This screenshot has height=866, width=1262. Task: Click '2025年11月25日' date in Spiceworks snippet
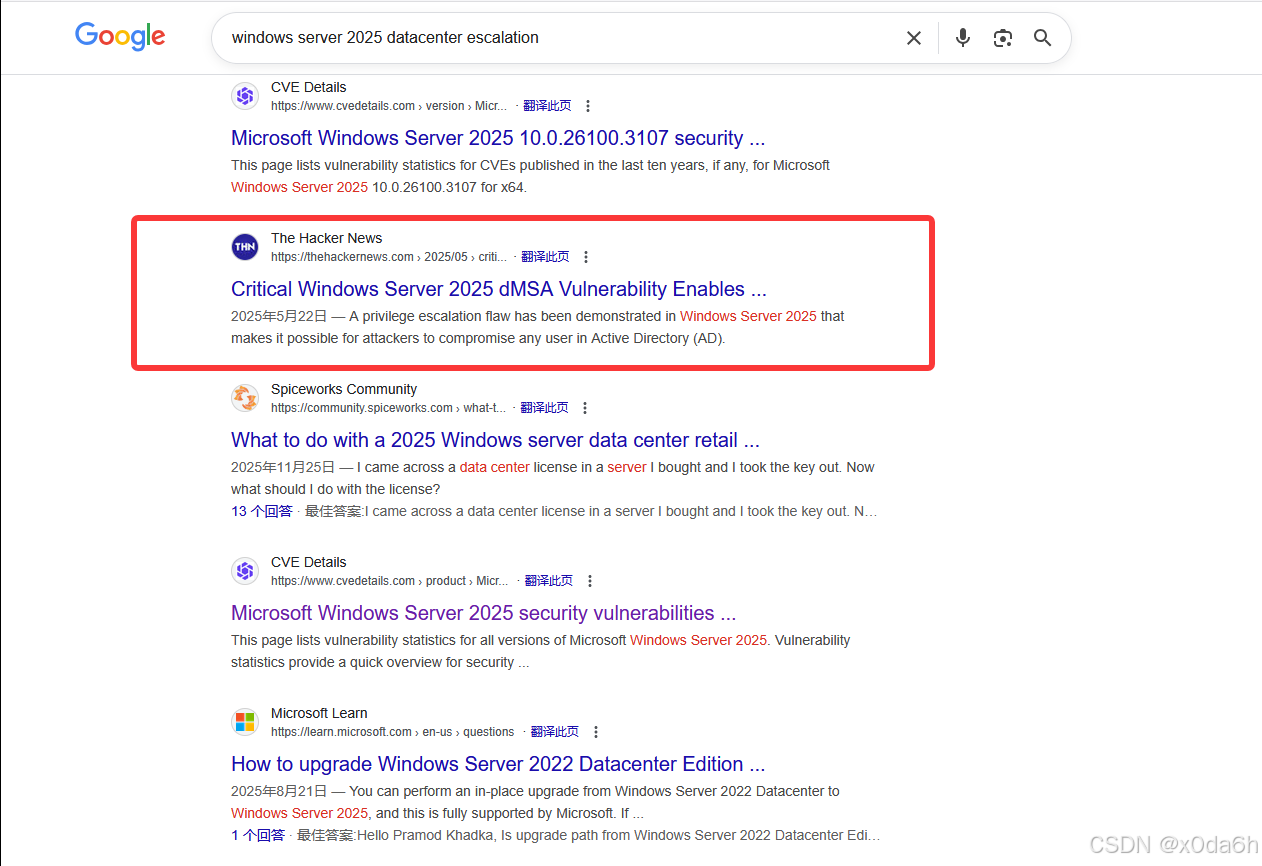click(283, 467)
